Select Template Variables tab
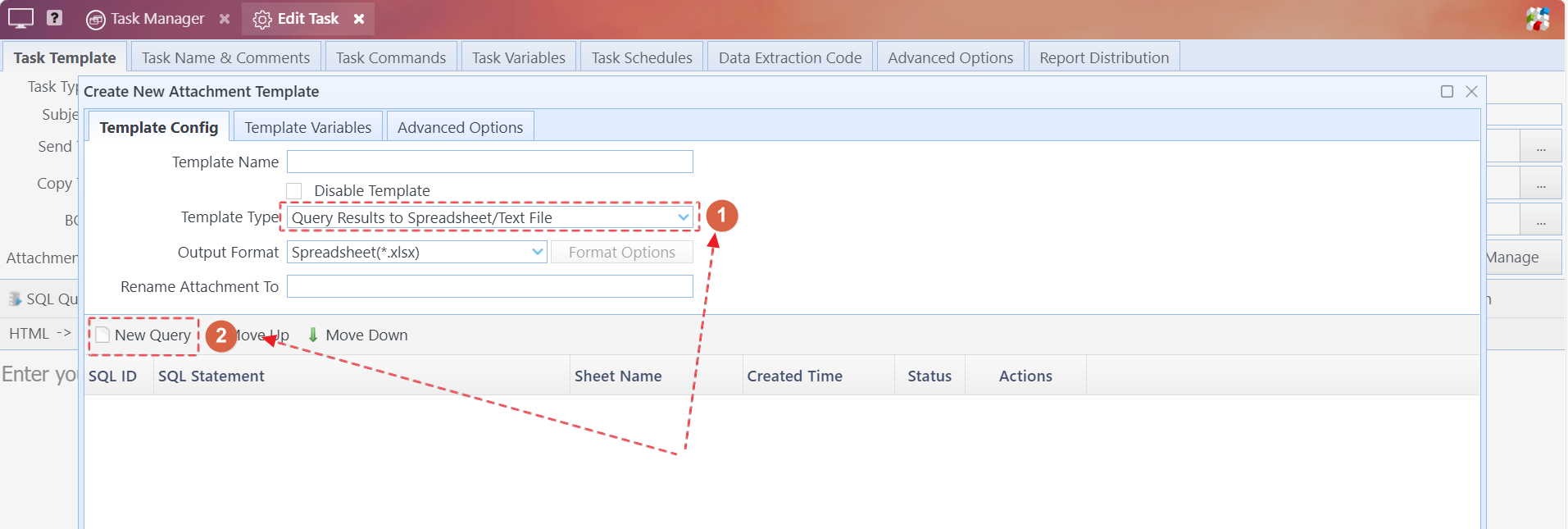The width and height of the screenshot is (1568, 529). point(308,127)
